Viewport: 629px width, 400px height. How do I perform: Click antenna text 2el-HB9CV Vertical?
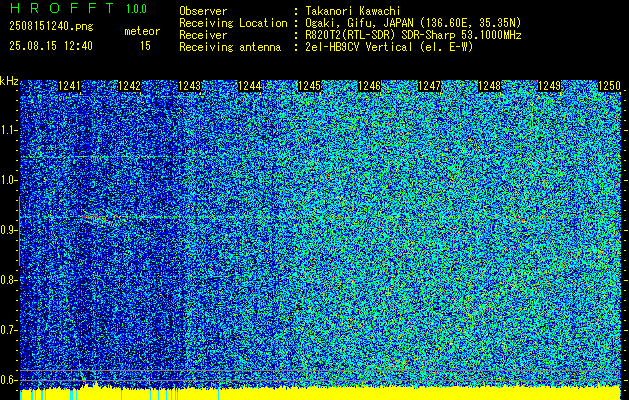coord(359,47)
